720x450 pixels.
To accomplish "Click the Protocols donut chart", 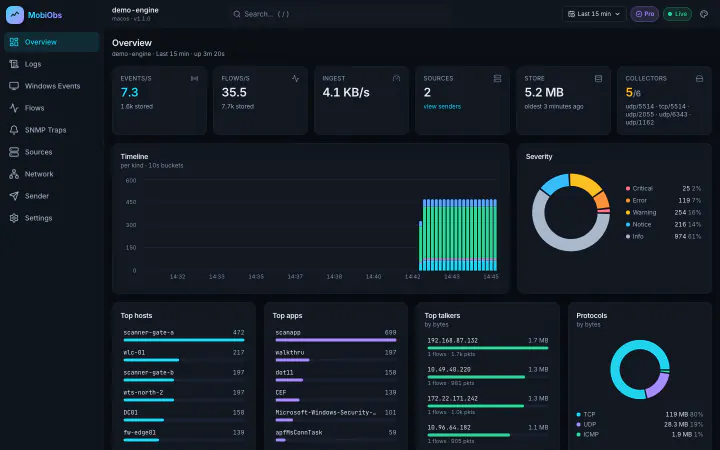I will 640,370.
